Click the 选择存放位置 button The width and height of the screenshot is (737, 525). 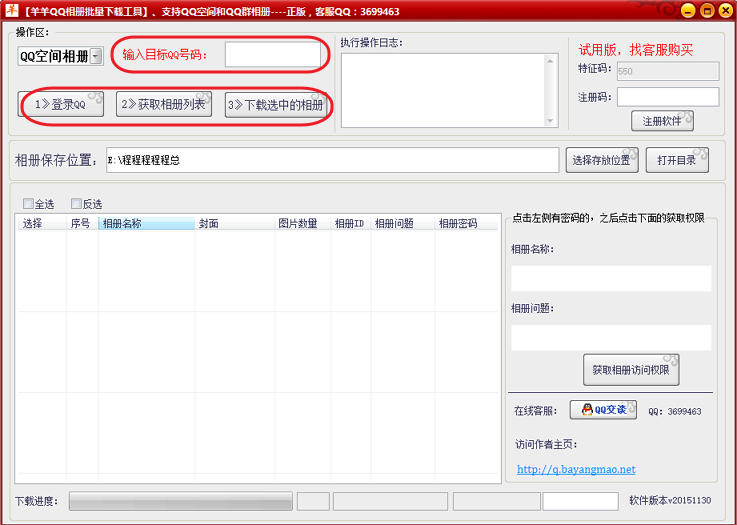tap(602, 160)
